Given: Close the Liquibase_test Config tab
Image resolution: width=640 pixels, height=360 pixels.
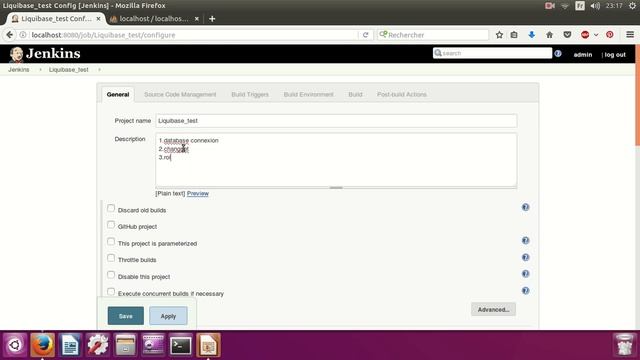Looking at the screenshot, I should pyautogui.click(x=98, y=19).
